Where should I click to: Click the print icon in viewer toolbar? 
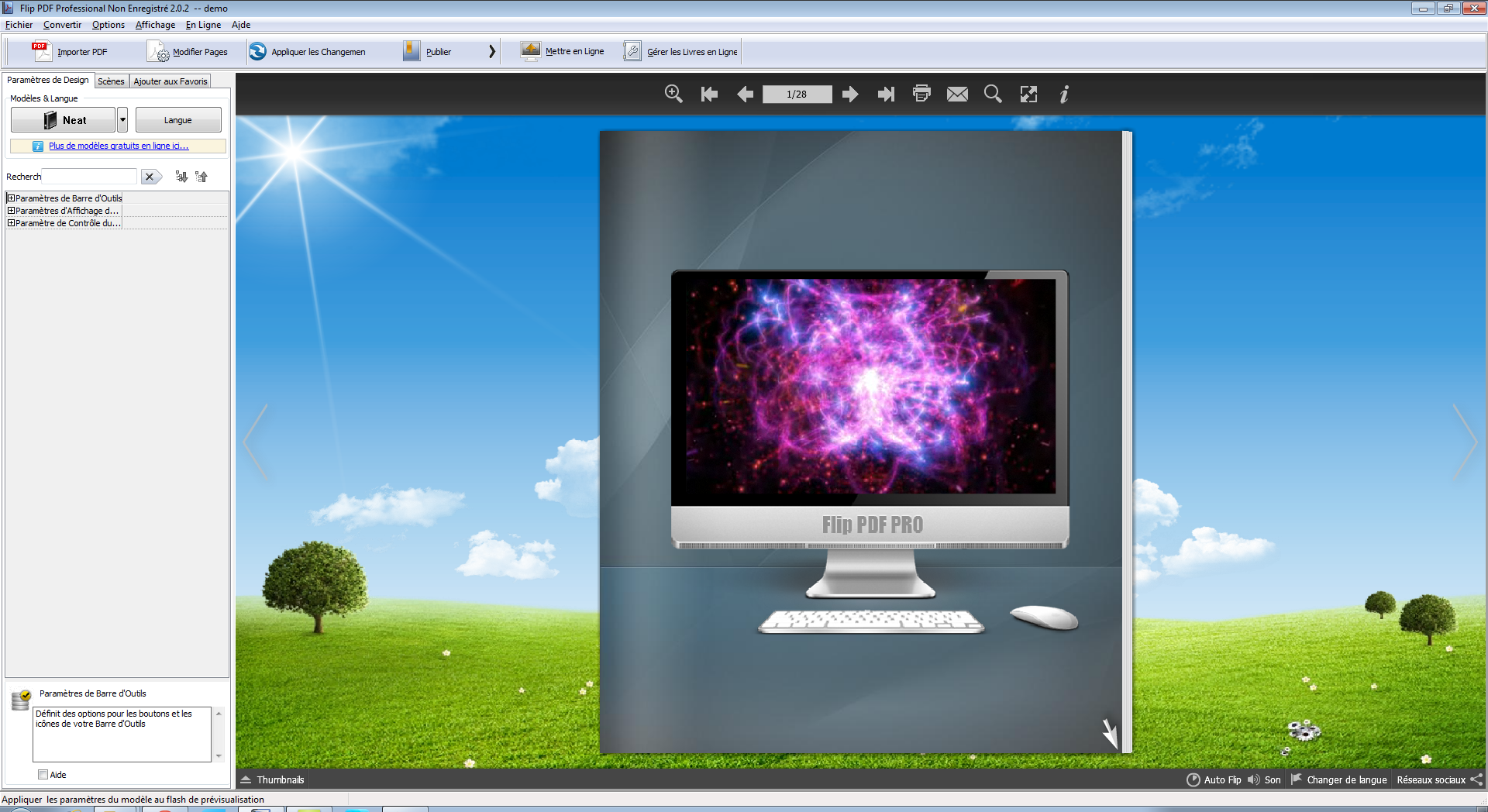921,94
